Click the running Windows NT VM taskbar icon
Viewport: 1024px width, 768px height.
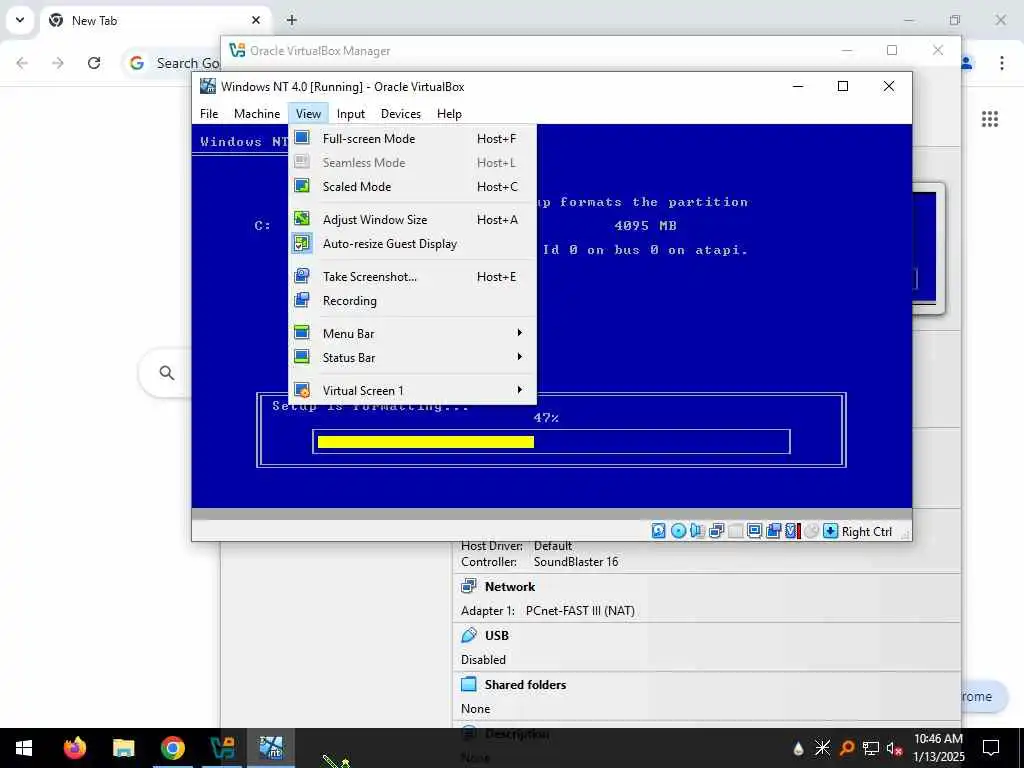(271, 748)
